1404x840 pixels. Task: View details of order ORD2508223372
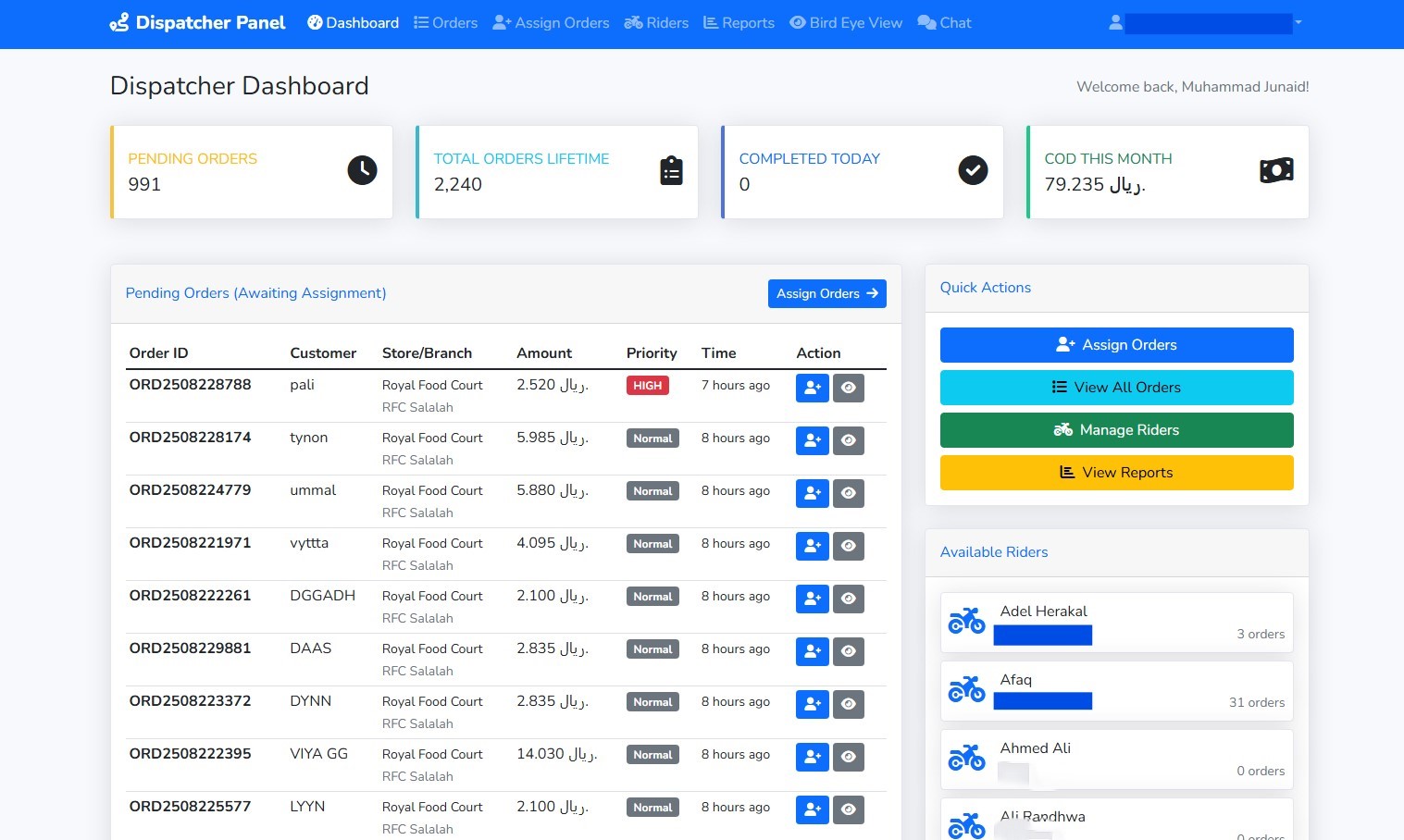pos(849,704)
